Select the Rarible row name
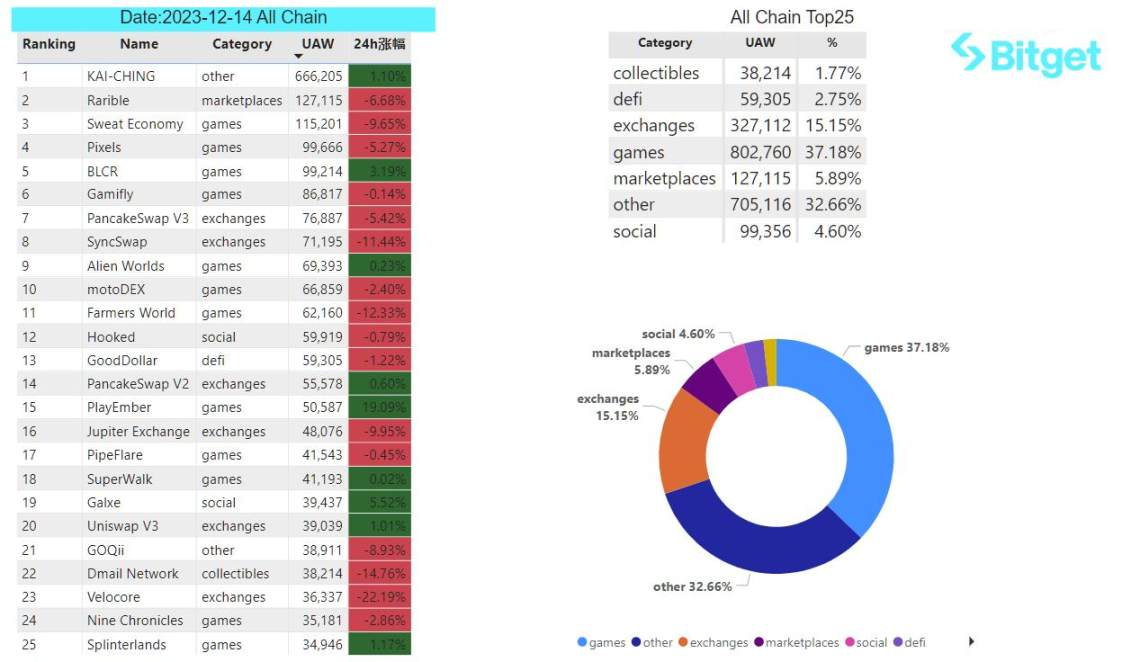 tap(108, 100)
